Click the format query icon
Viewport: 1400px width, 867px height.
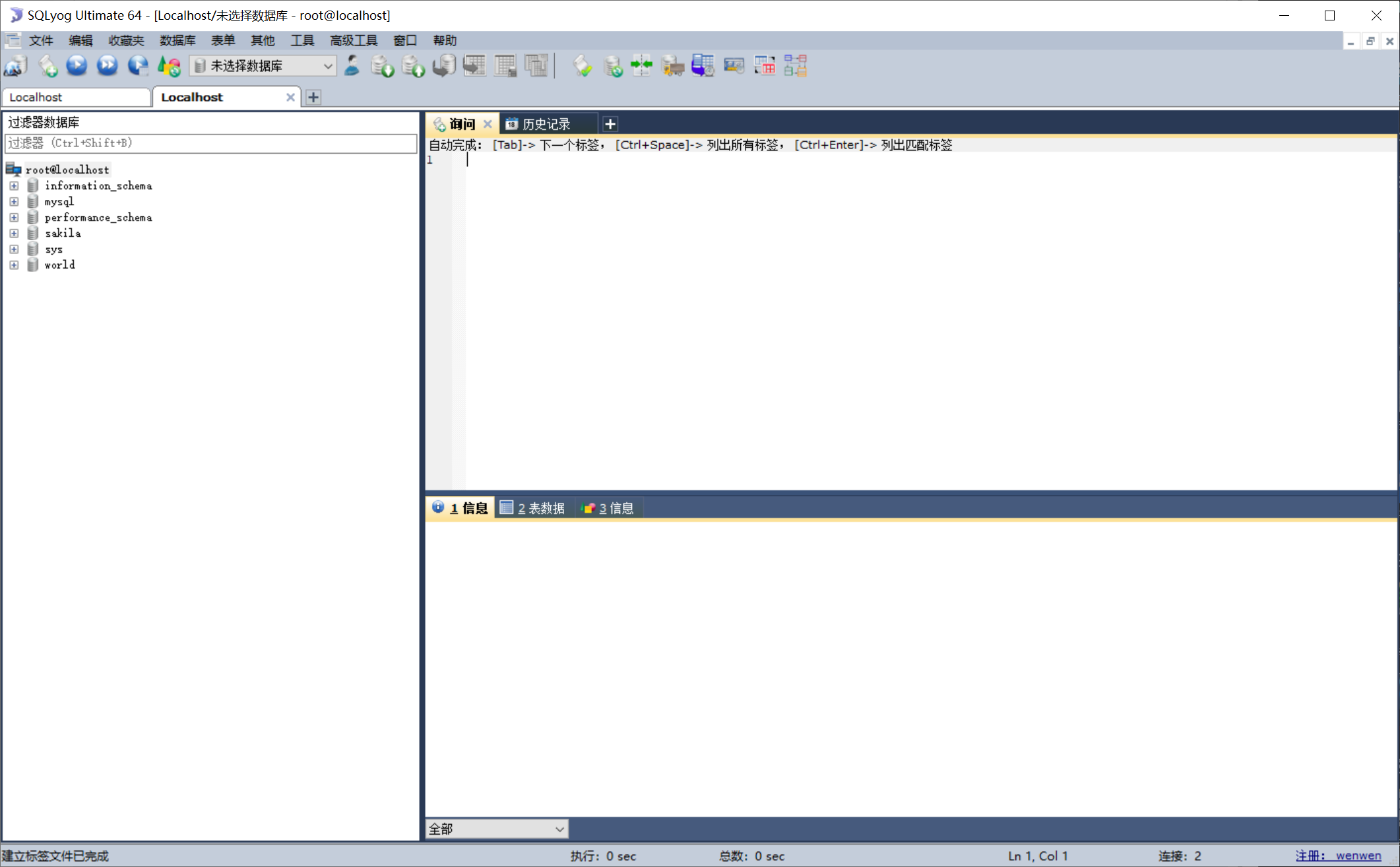(x=582, y=66)
